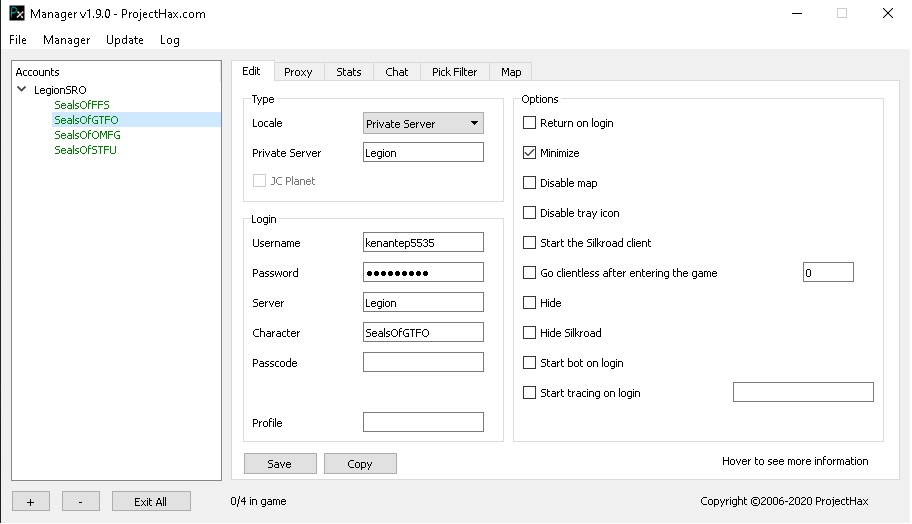Screen dimensions: 912x524
Task: Open the Pick Filter tab
Action: pos(454,72)
